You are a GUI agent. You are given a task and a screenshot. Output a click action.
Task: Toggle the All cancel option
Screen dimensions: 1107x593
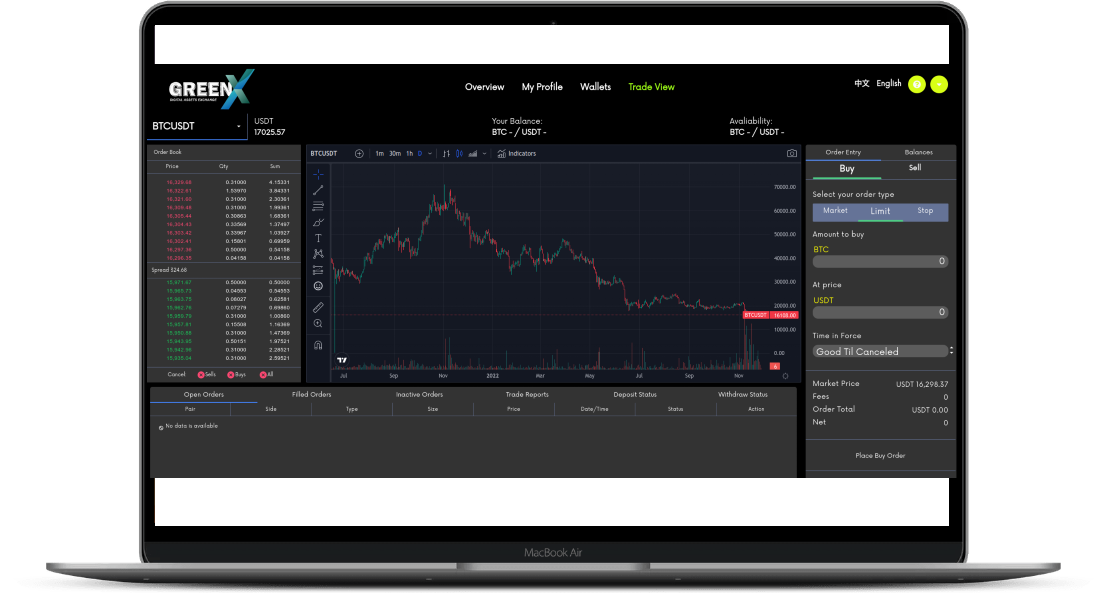point(266,375)
